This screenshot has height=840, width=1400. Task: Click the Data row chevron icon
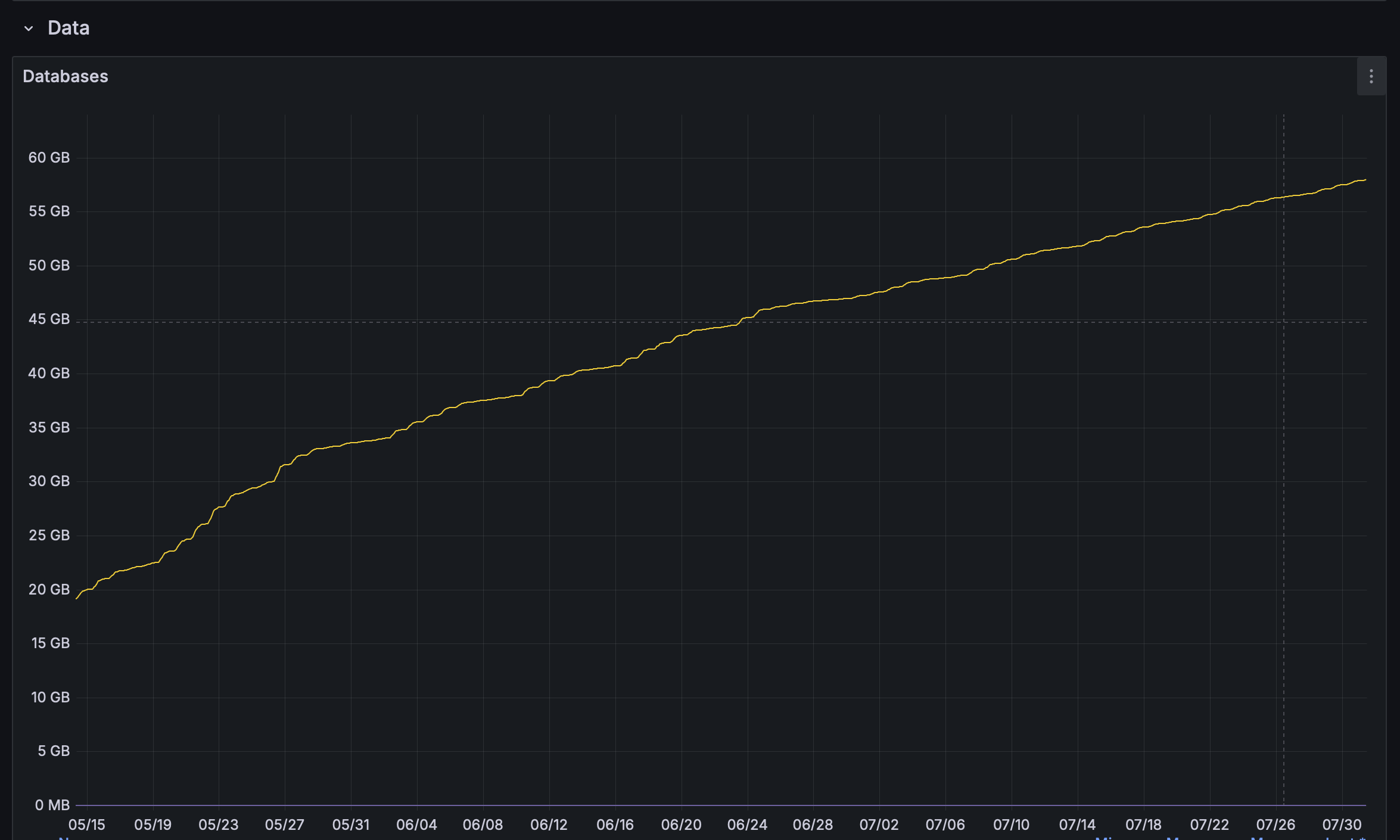tap(28, 28)
